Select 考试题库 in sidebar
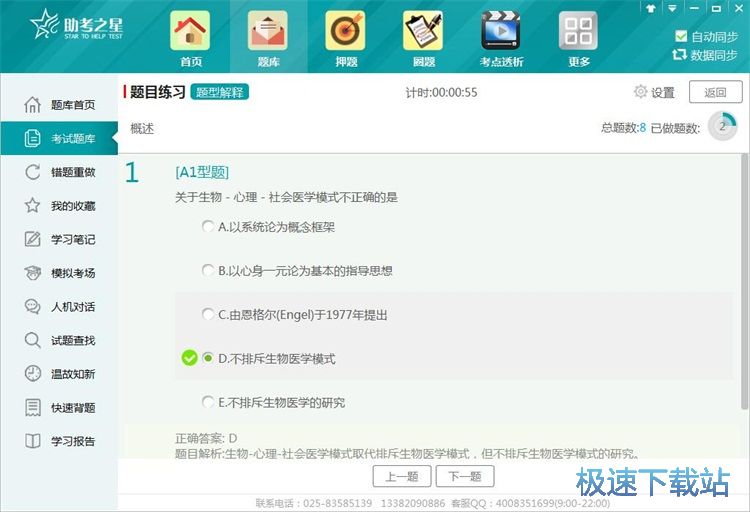Viewport: 750px width, 512px height. coord(59,138)
